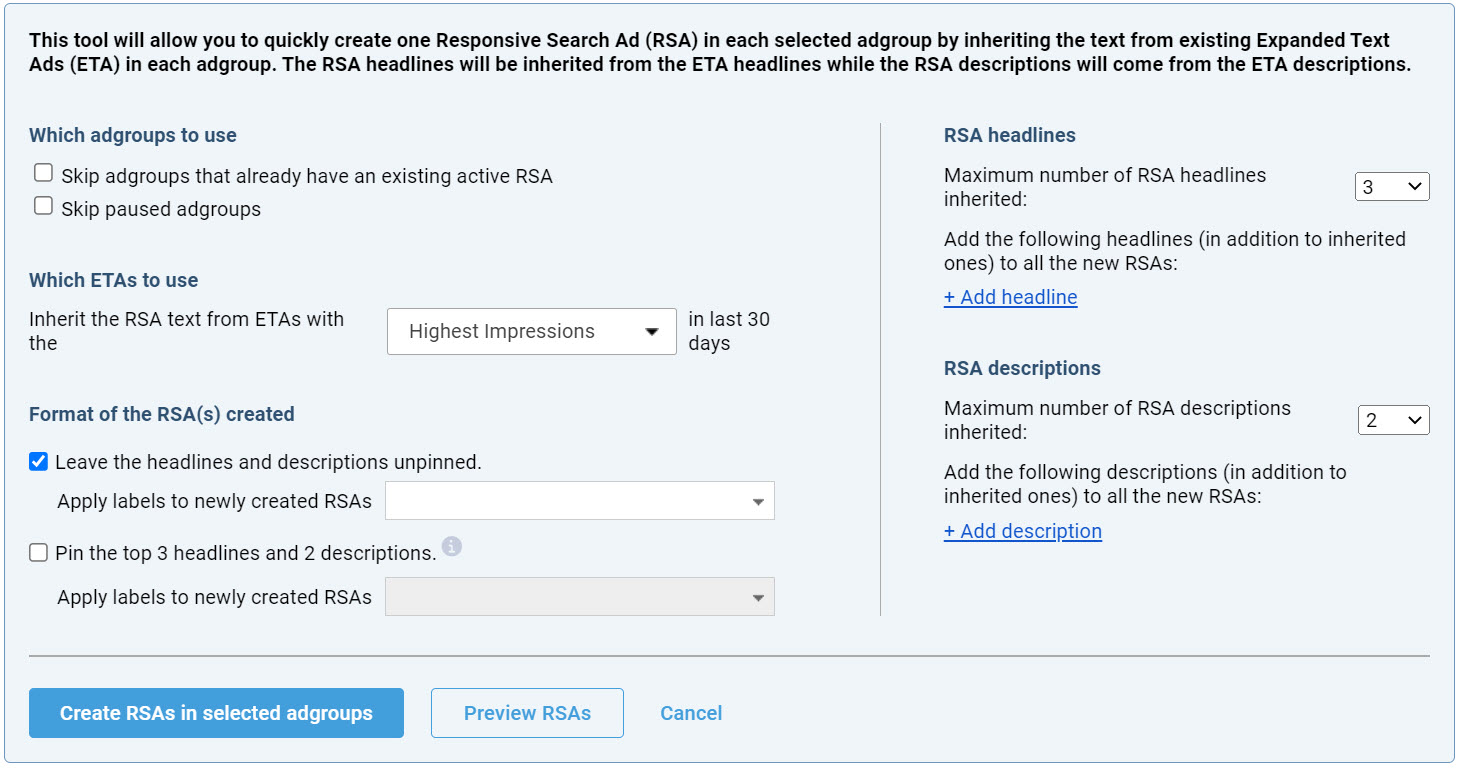This screenshot has height=774, width=1463.
Task: Expand maximum RSA headlines inherited selector
Action: [x=1391, y=187]
